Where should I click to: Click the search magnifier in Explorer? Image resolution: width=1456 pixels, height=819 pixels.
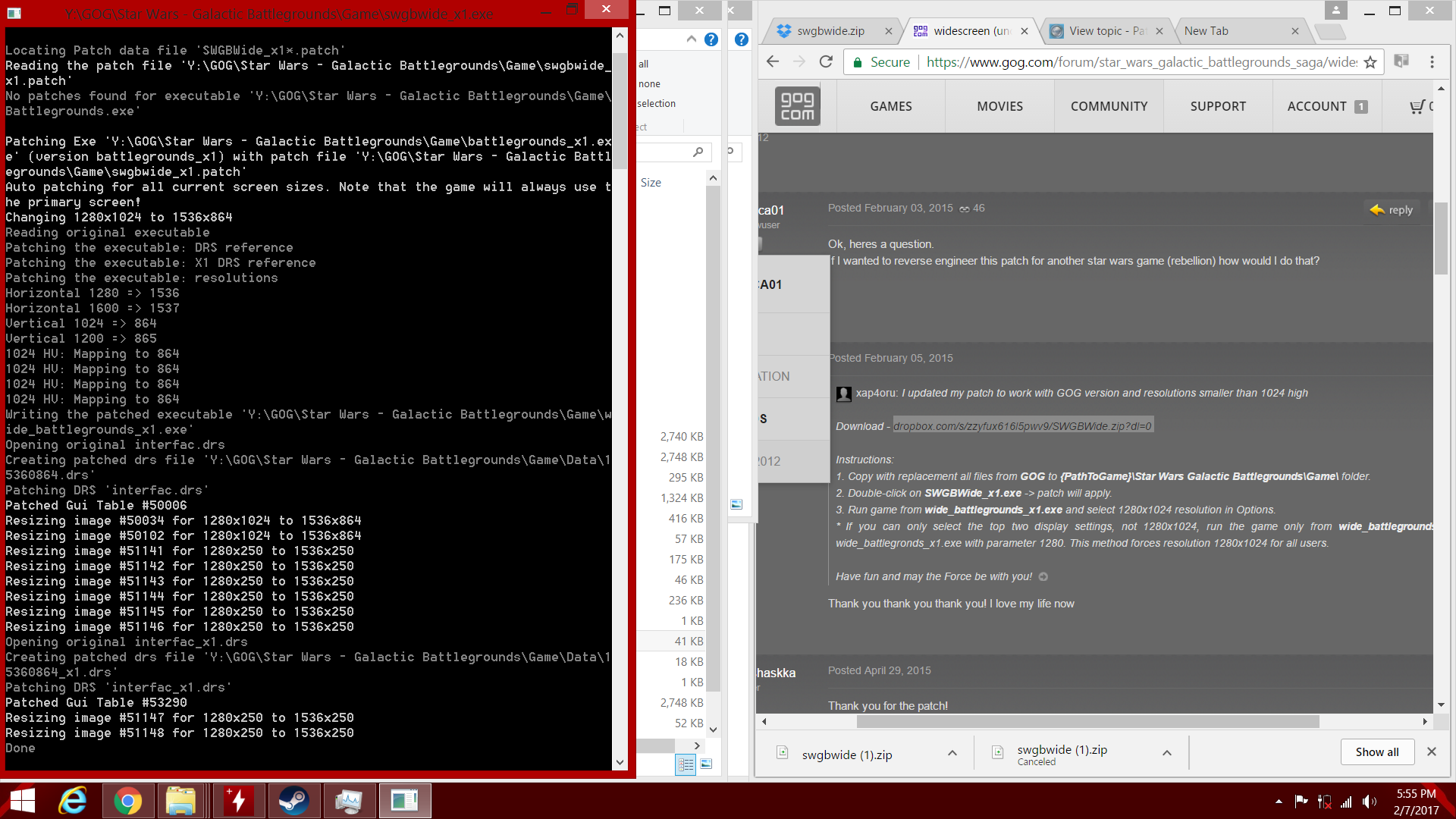[698, 152]
